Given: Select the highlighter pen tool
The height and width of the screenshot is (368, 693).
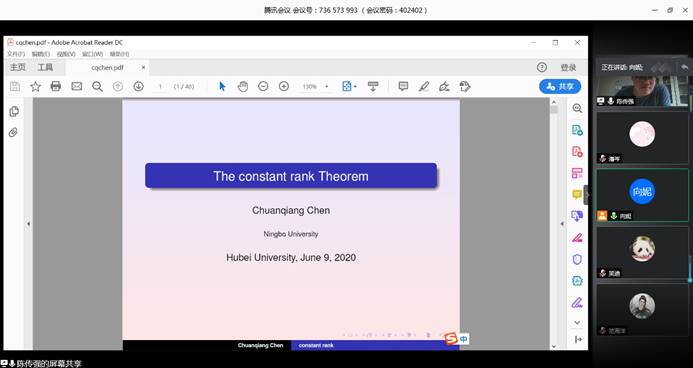Looking at the screenshot, I should click(424, 86).
